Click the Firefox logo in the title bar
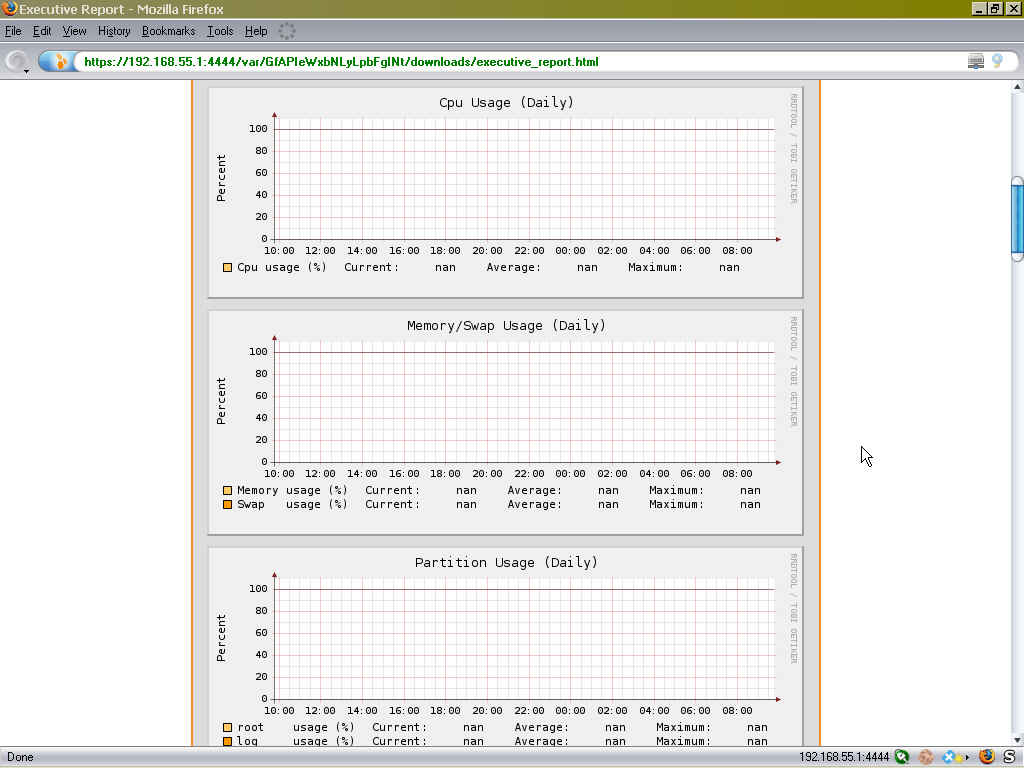1024x768 pixels. 9,8
